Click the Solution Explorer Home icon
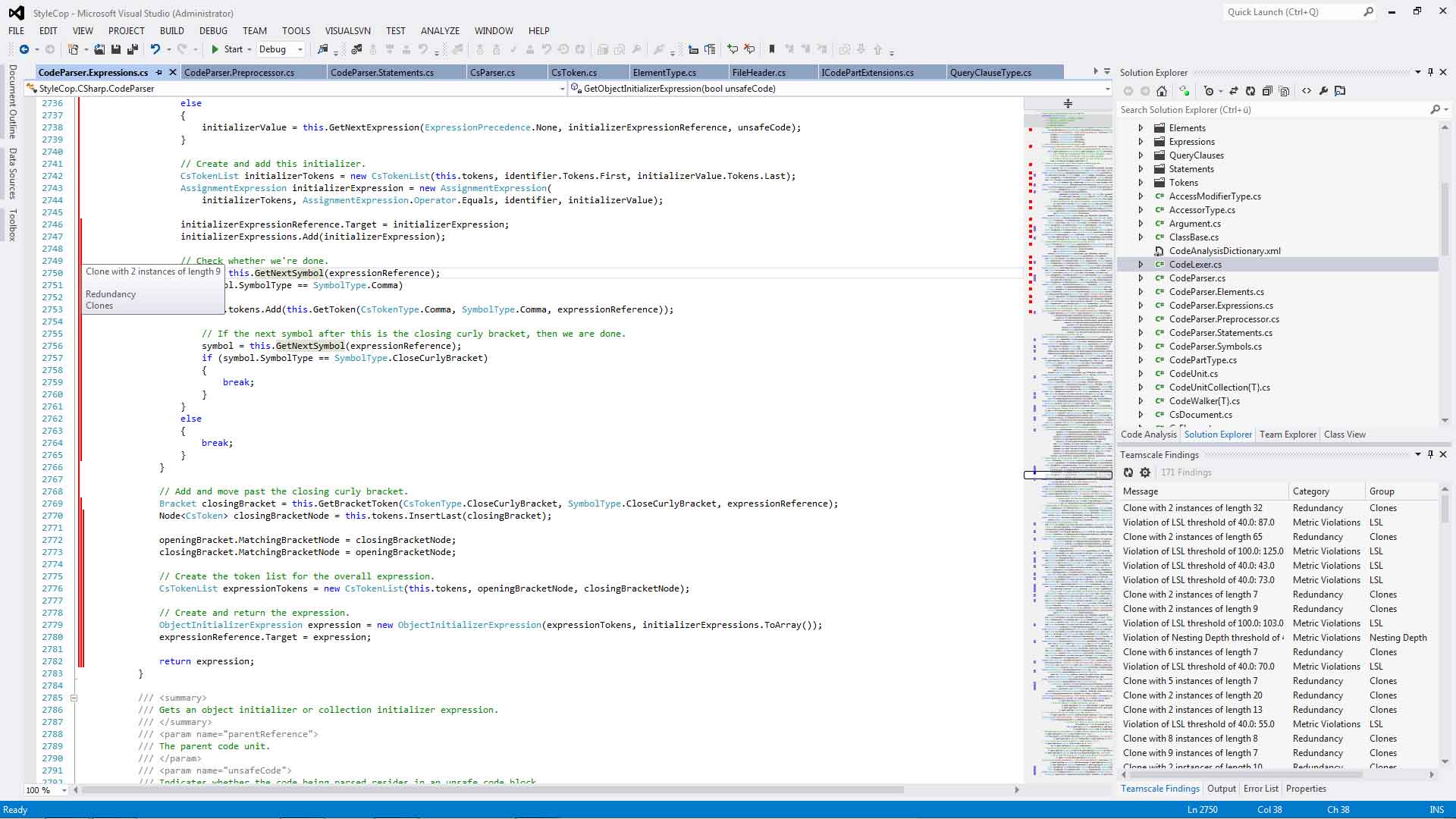The image size is (1456, 819). coord(1161,91)
